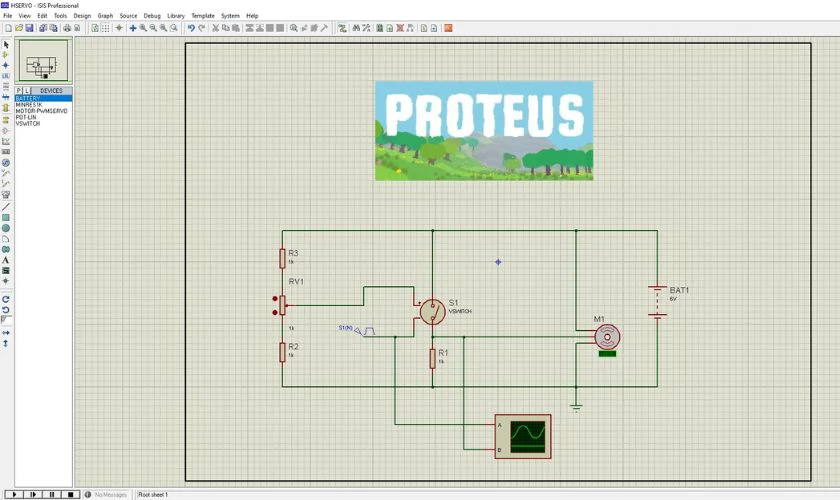Viewport: 840px width, 500px height.
Task: Select the 2D Box graphics tool
Action: (x=6, y=218)
